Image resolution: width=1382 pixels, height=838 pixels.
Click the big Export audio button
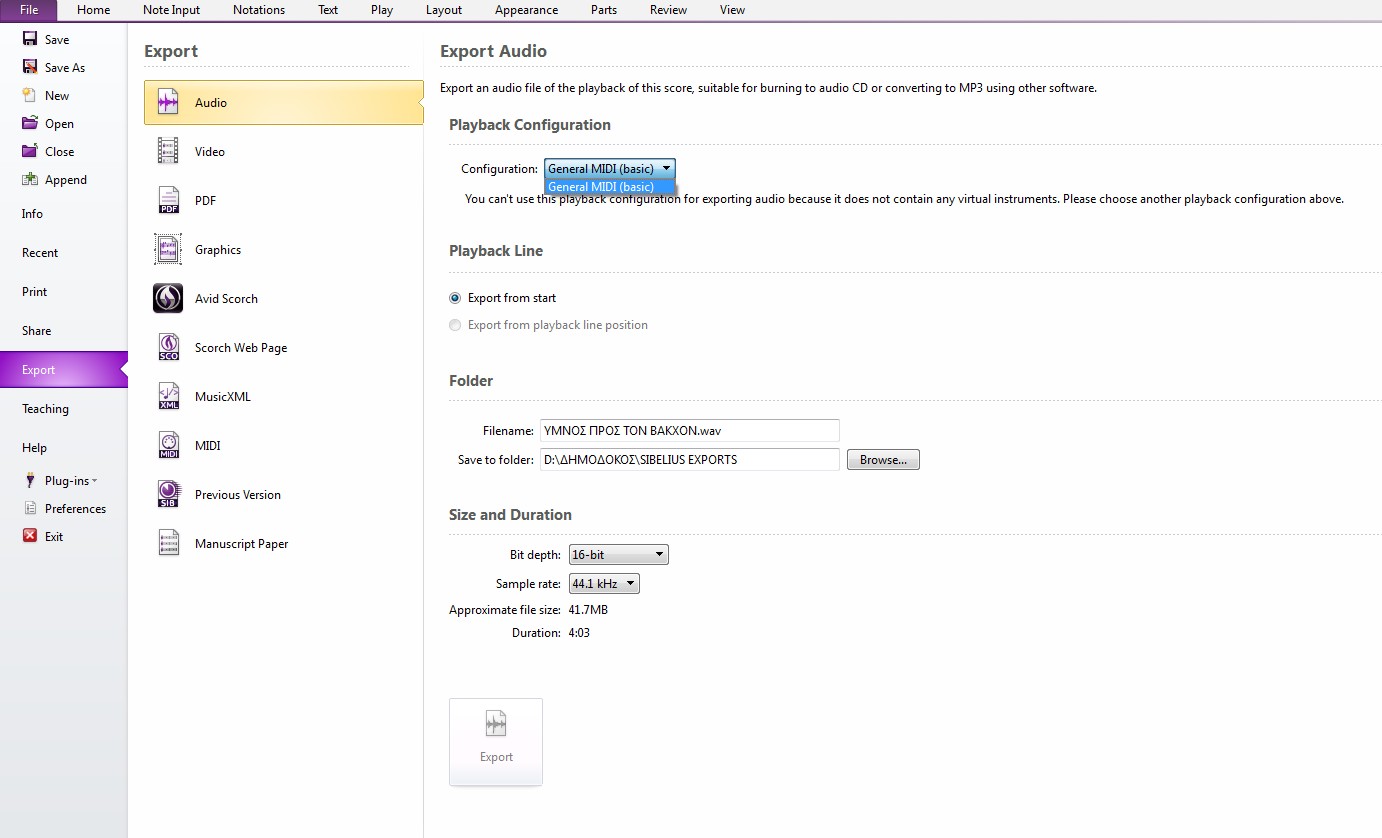point(496,742)
